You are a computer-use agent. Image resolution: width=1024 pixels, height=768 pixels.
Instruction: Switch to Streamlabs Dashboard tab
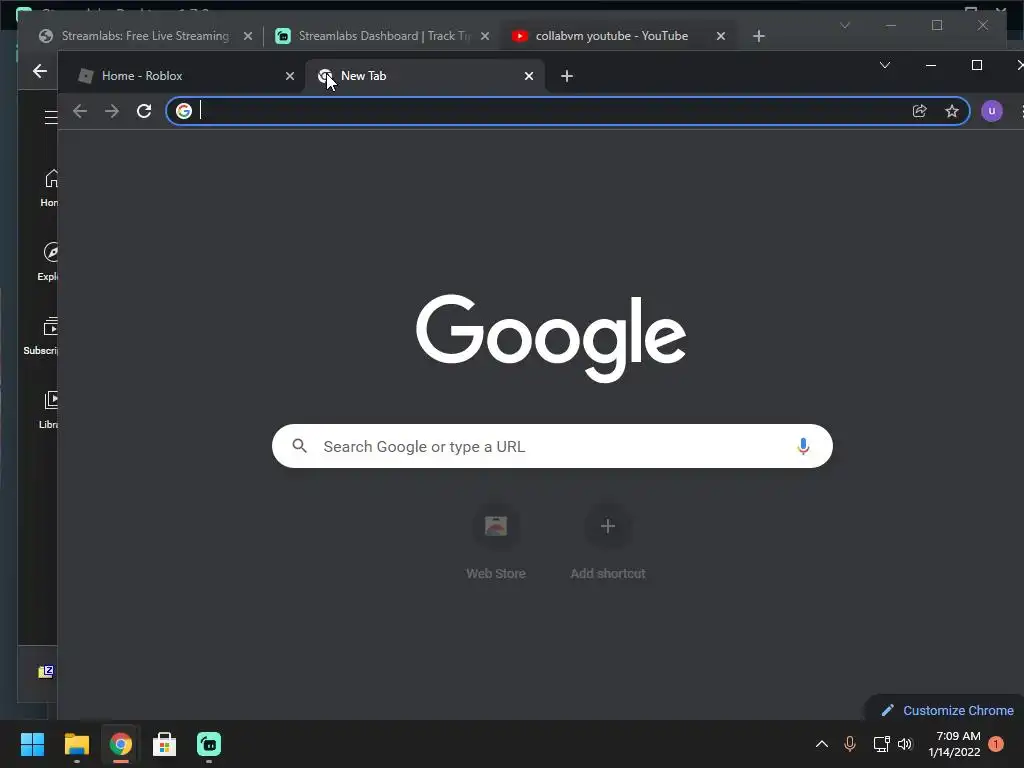coord(384,36)
